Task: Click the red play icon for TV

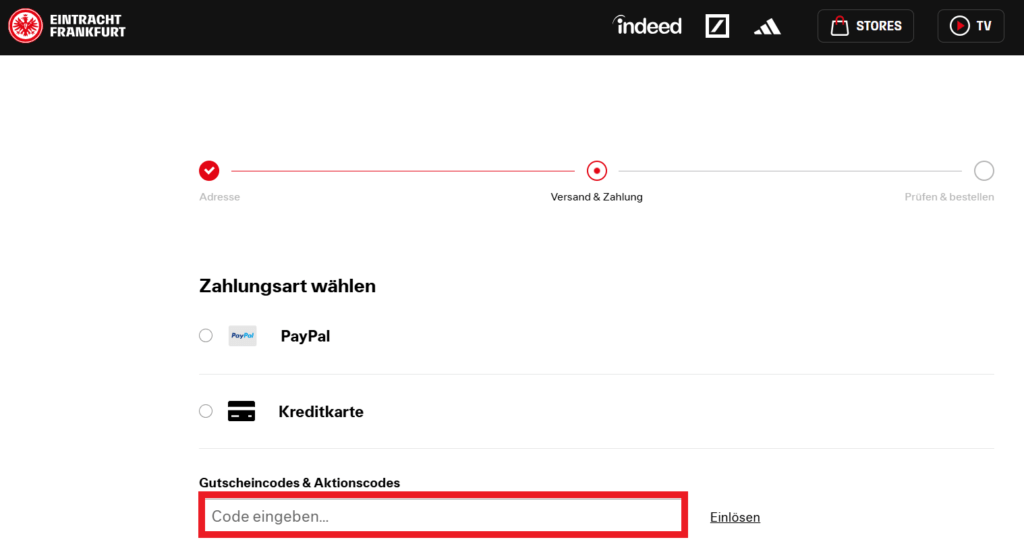Action: [x=959, y=26]
